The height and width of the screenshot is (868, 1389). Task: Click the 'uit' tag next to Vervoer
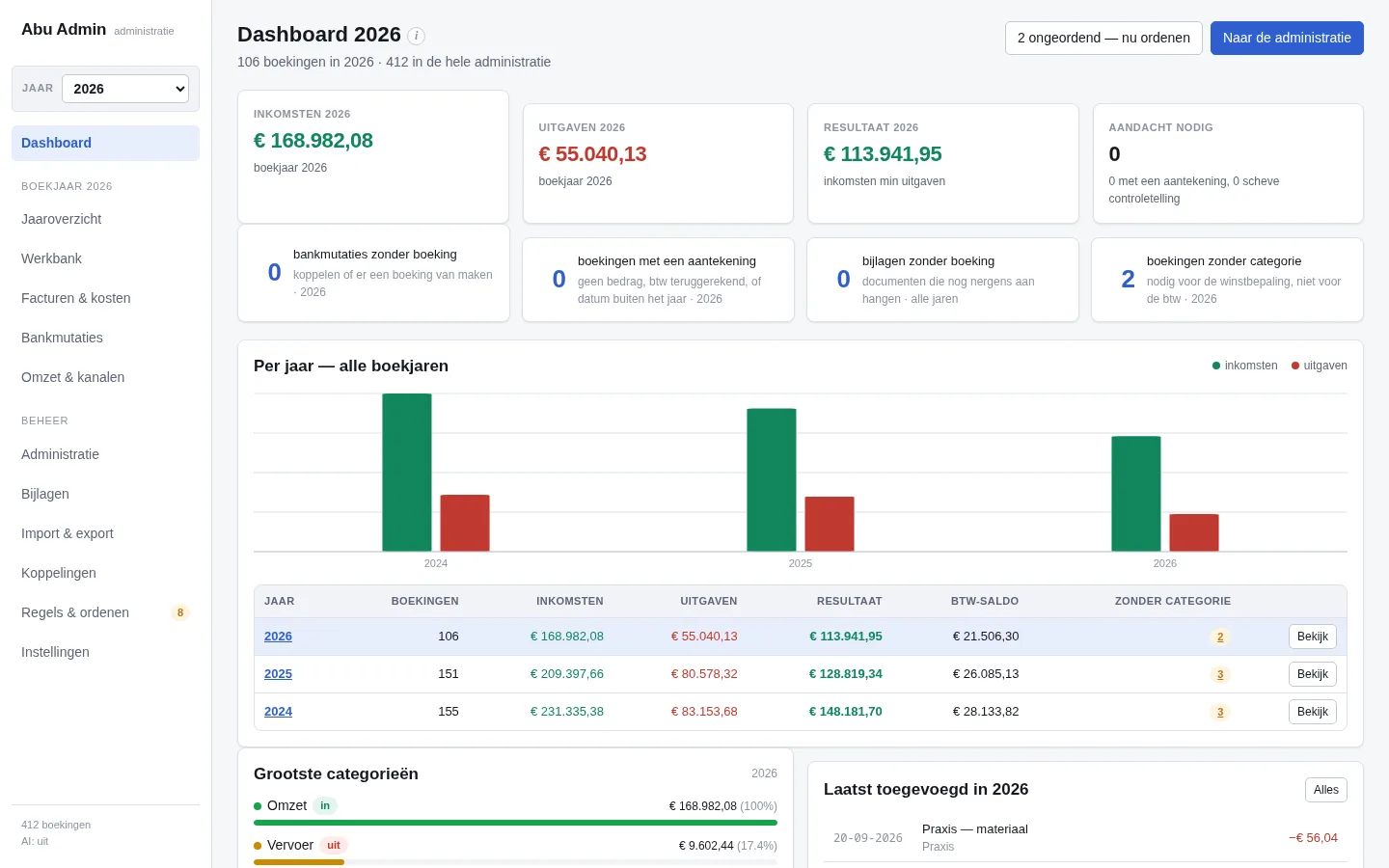pyautogui.click(x=334, y=845)
